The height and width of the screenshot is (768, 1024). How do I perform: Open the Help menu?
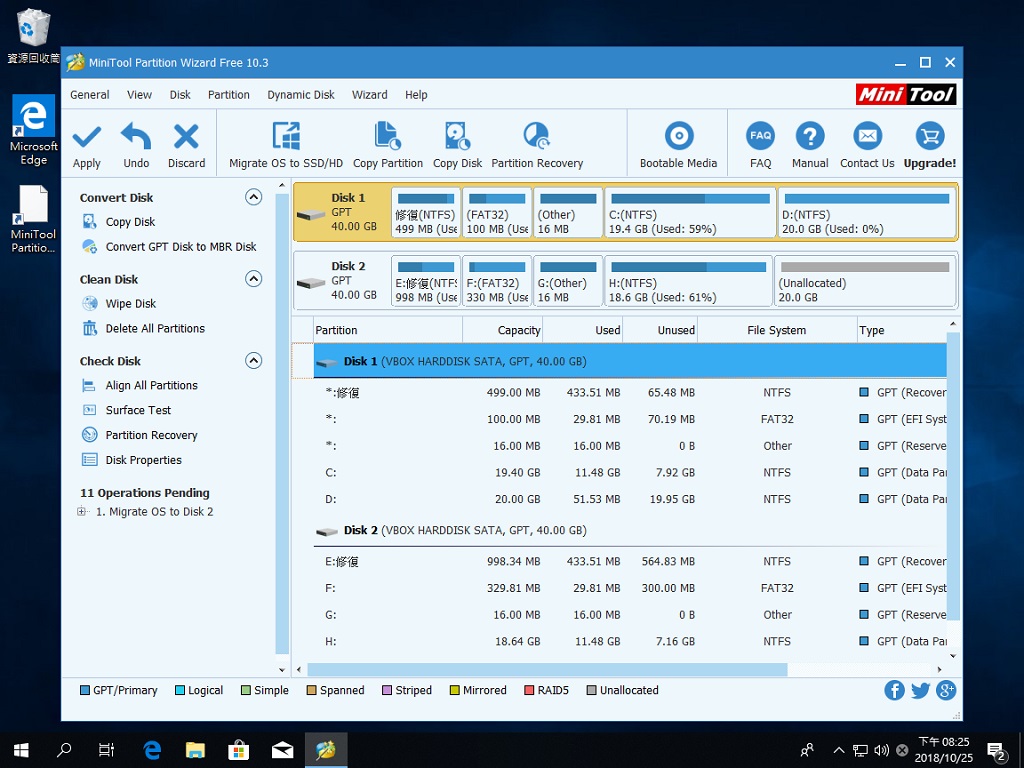click(416, 95)
